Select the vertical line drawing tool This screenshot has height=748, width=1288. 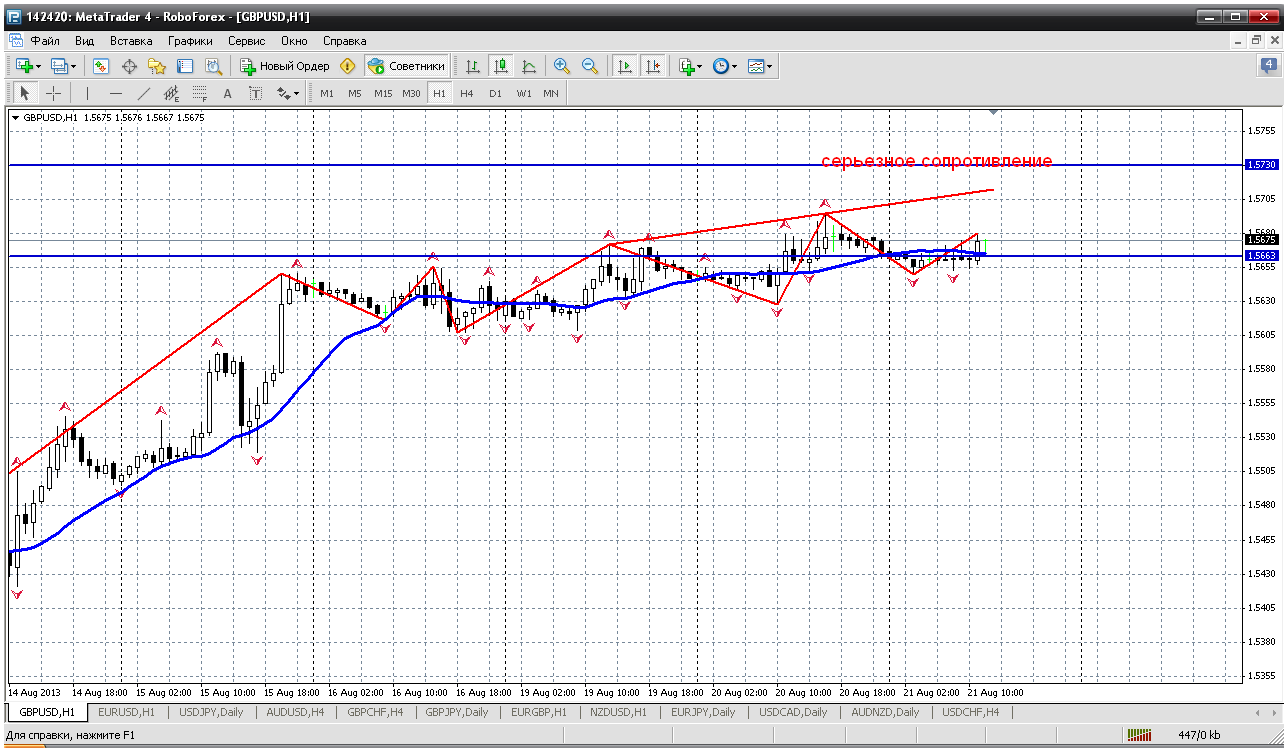pos(87,93)
